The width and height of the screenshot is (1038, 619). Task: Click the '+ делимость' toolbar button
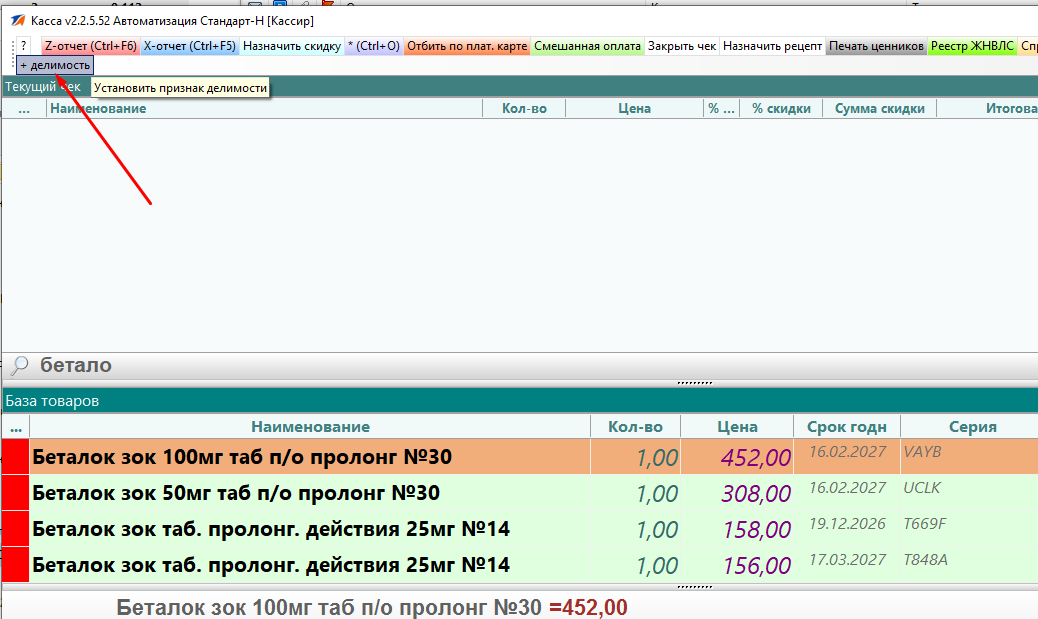[55, 65]
